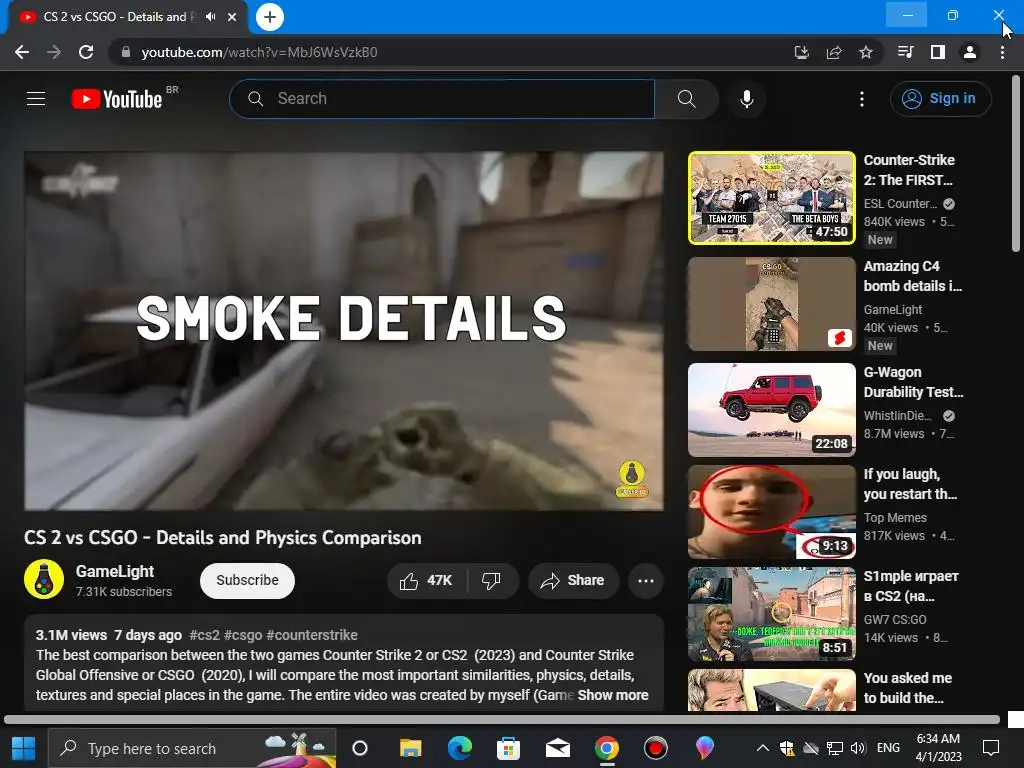
Task: Open the YouTube hamburger guide menu
Action: coord(36,99)
